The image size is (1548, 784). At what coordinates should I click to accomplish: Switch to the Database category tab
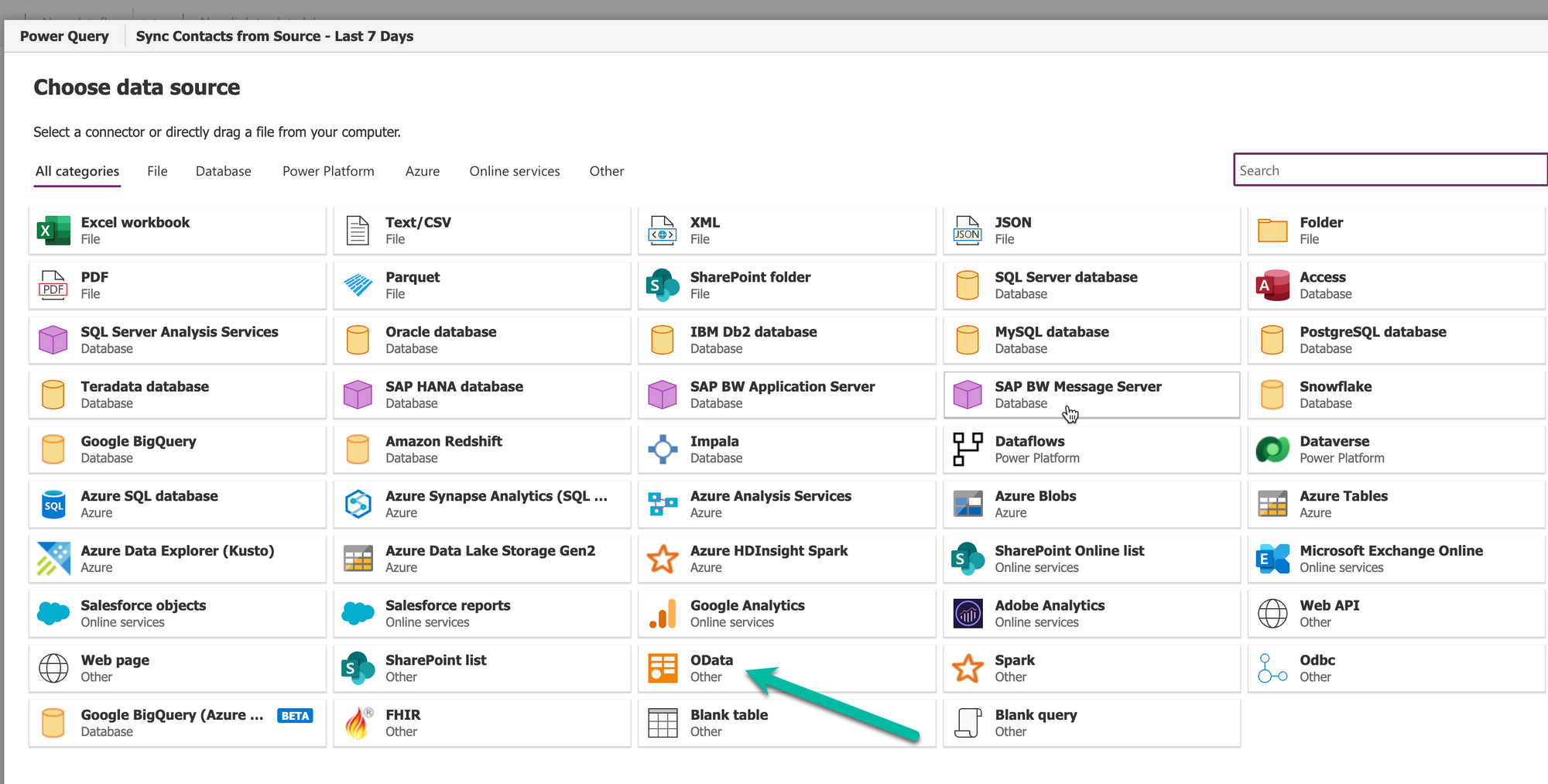pyautogui.click(x=223, y=171)
